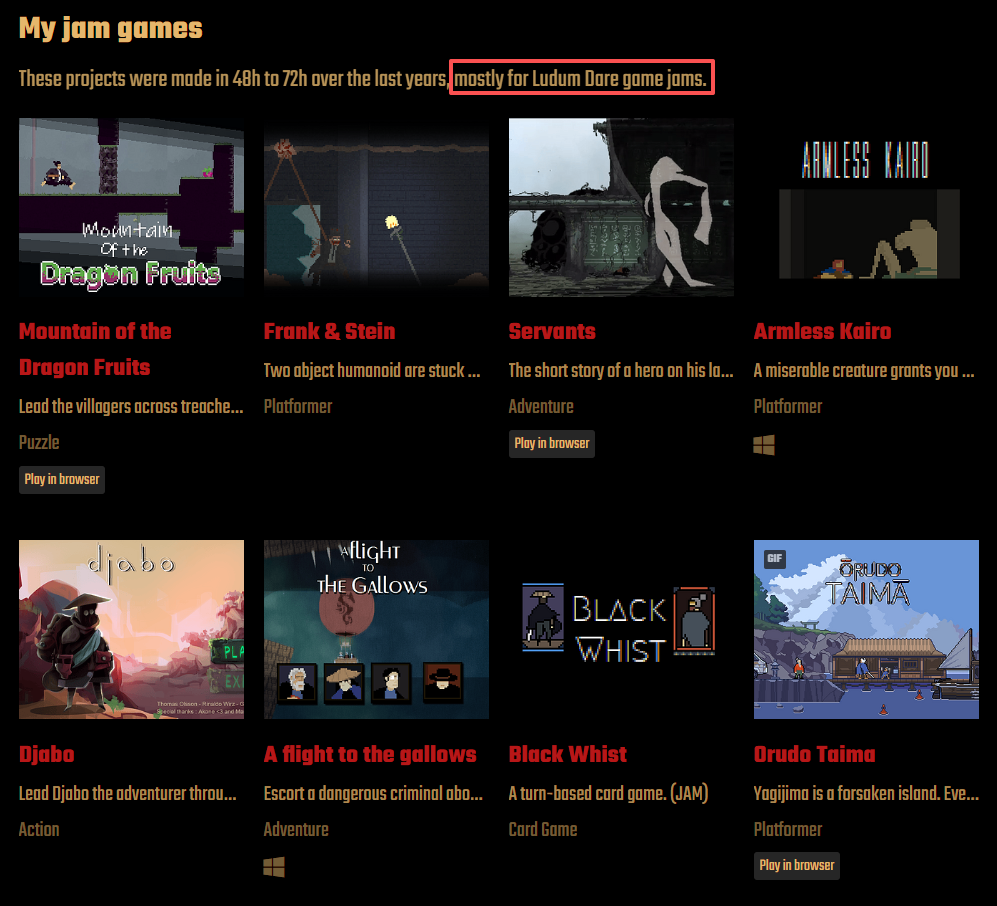
Task: Click the Windows icon under Armless Kairo
Action: (x=764, y=444)
